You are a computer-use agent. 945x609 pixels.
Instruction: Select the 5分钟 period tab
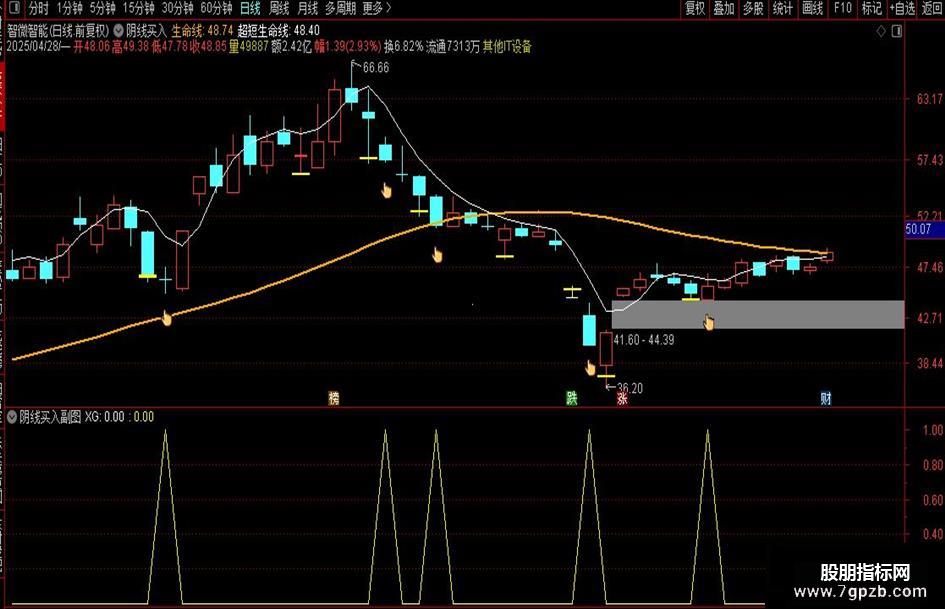coord(102,8)
